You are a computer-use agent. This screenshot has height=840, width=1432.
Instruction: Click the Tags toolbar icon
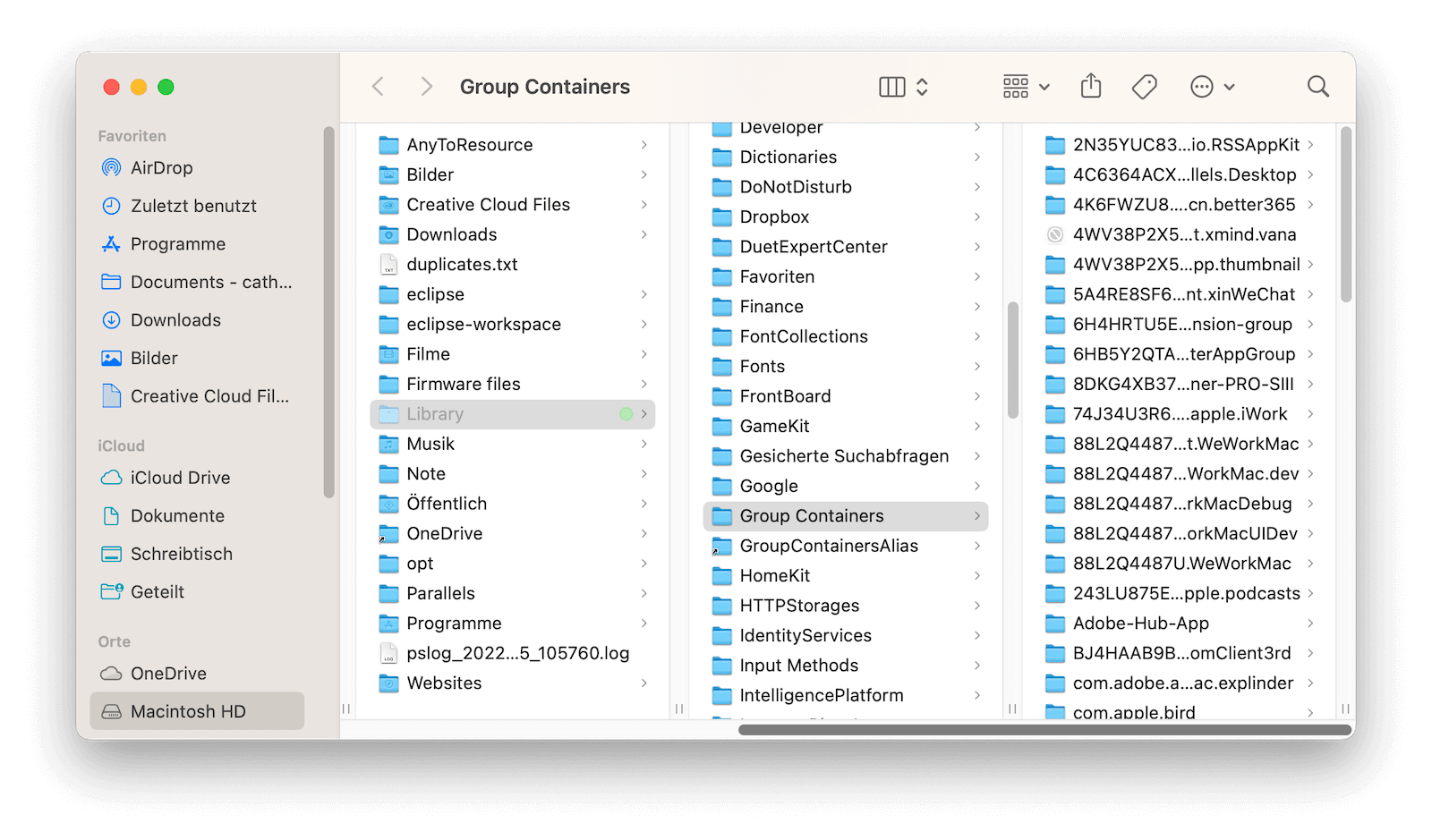1144,87
